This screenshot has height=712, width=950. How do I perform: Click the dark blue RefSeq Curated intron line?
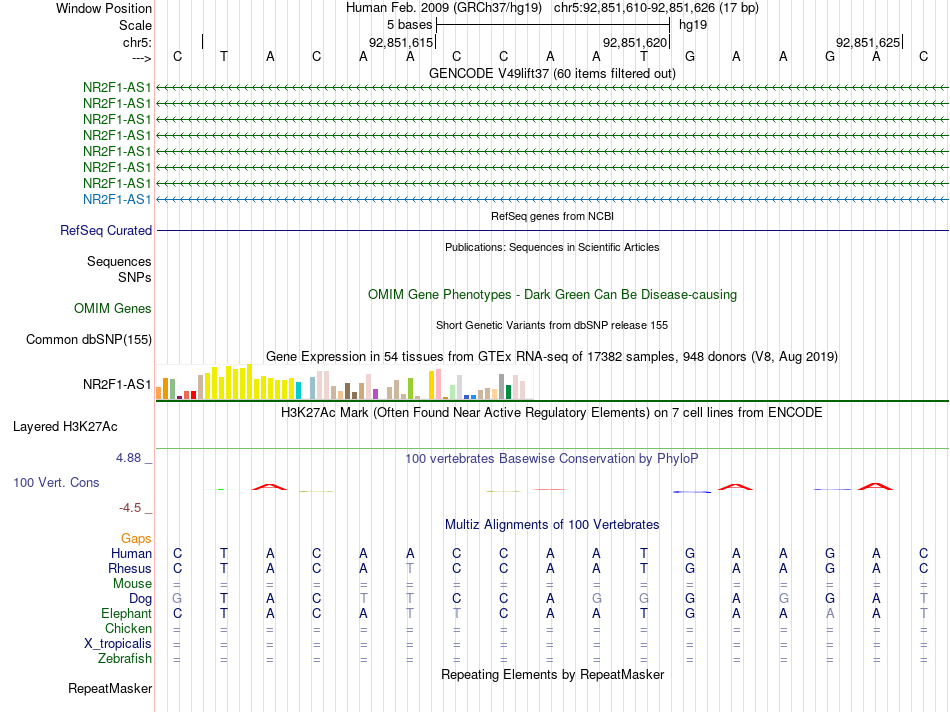pos(552,230)
